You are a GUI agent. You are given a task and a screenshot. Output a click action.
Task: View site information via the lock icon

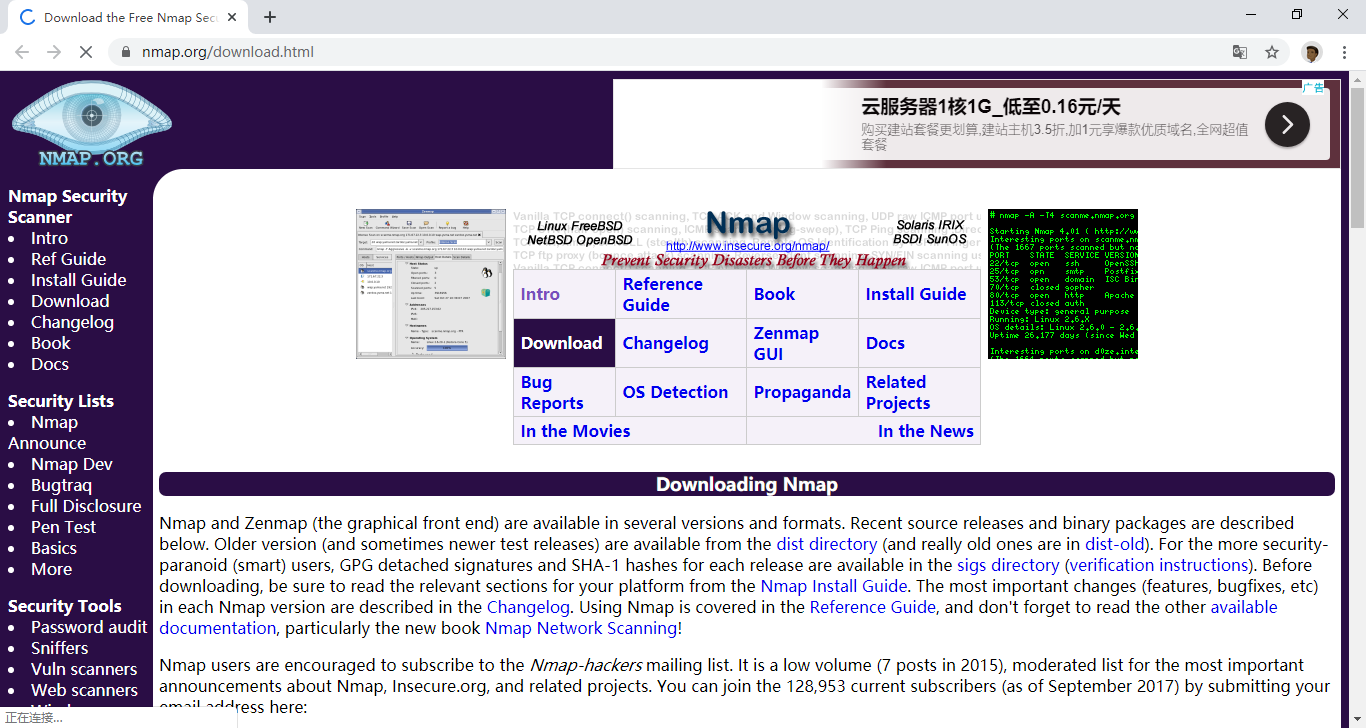coord(126,52)
